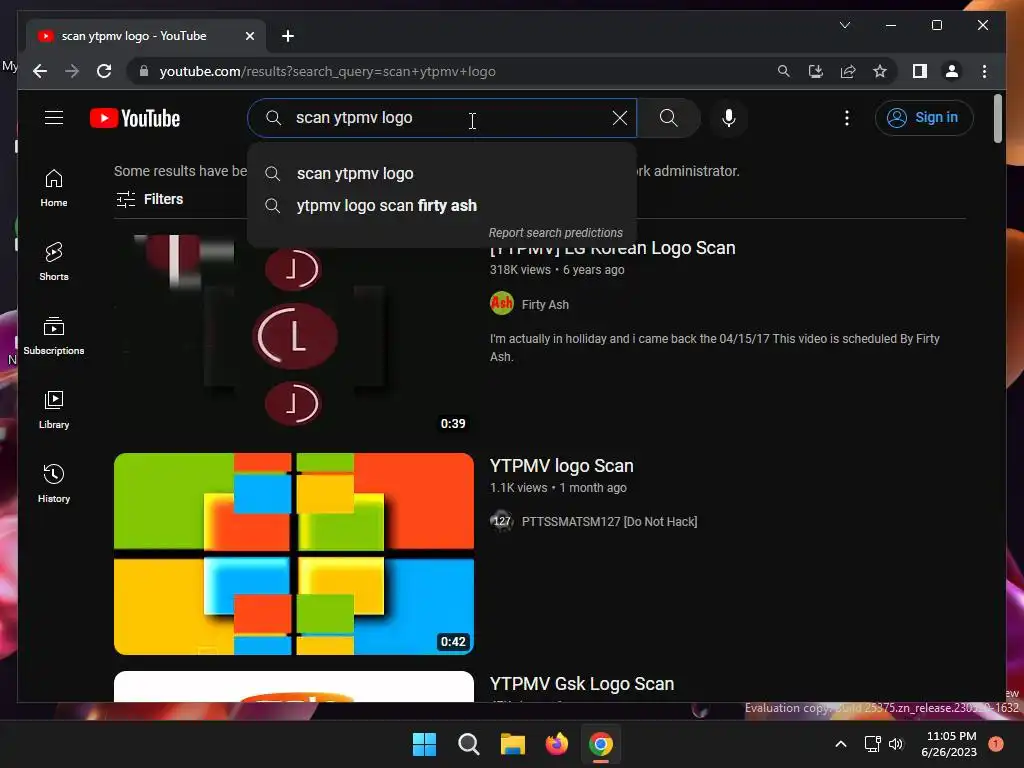This screenshot has width=1024, height=768.
Task: Open History in the sidebar
Action: point(54,483)
